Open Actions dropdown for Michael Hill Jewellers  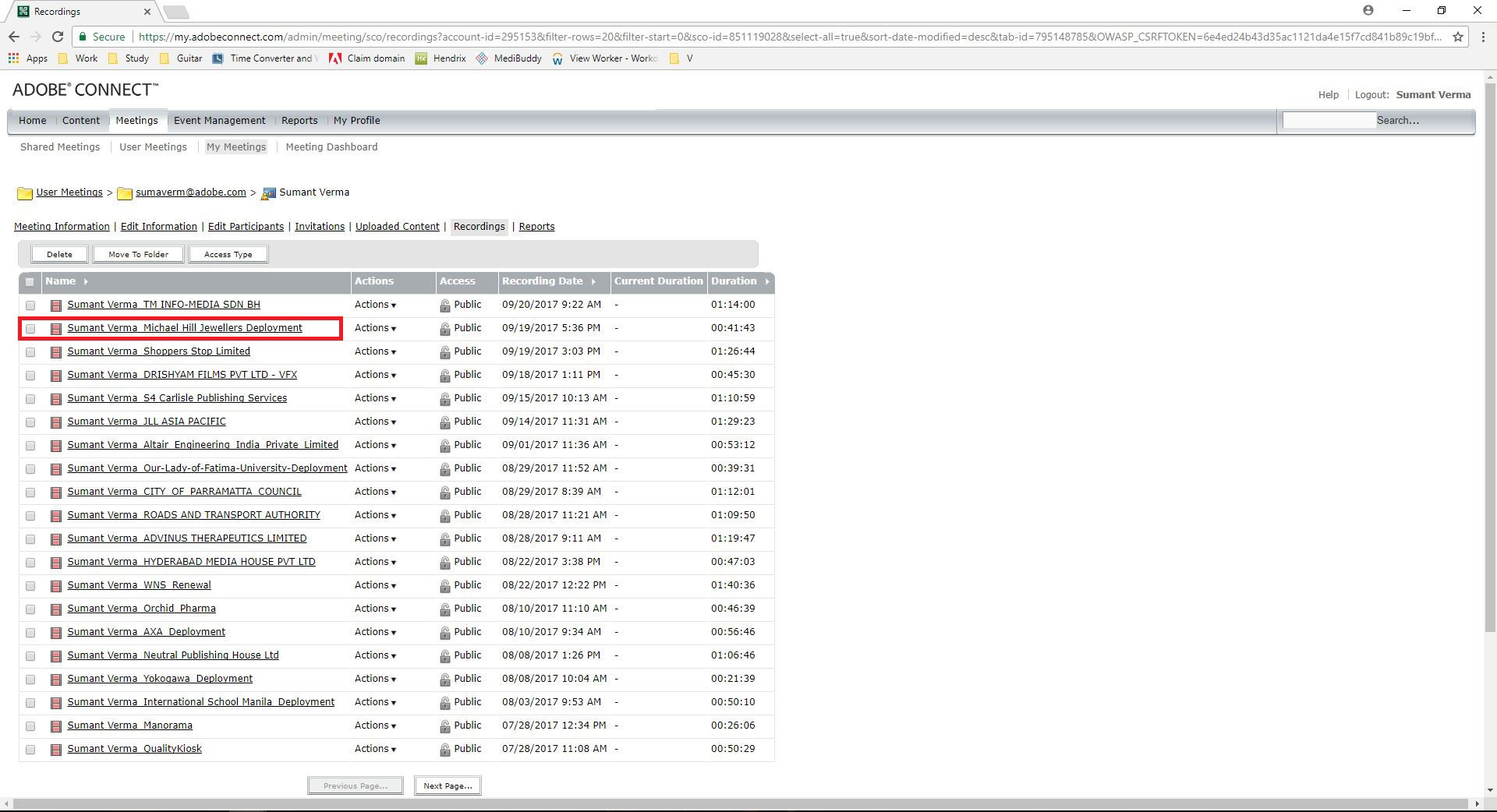375,328
